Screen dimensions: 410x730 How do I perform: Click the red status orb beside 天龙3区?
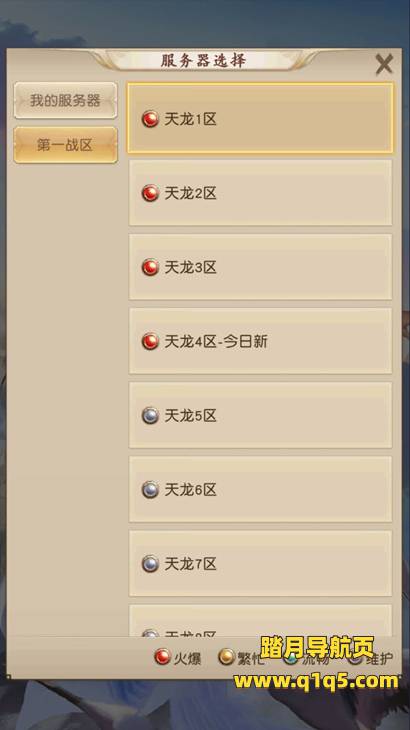[x=150, y=267]
